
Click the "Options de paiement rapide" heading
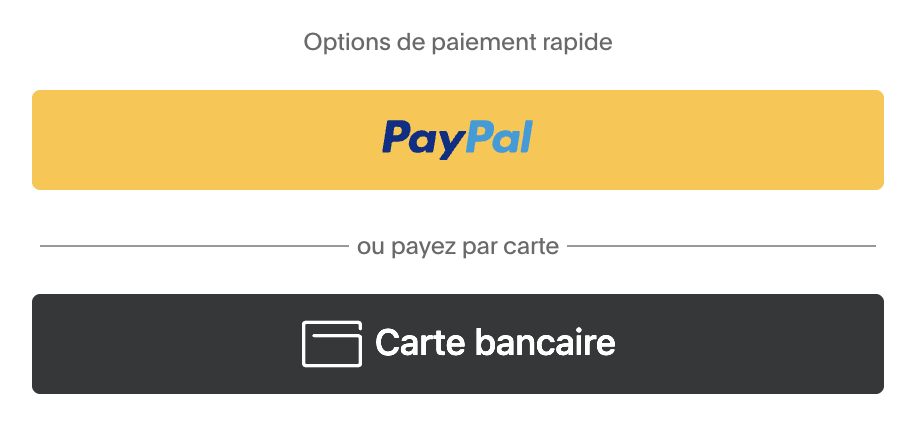pyautogui.click(x=458, y=43)
